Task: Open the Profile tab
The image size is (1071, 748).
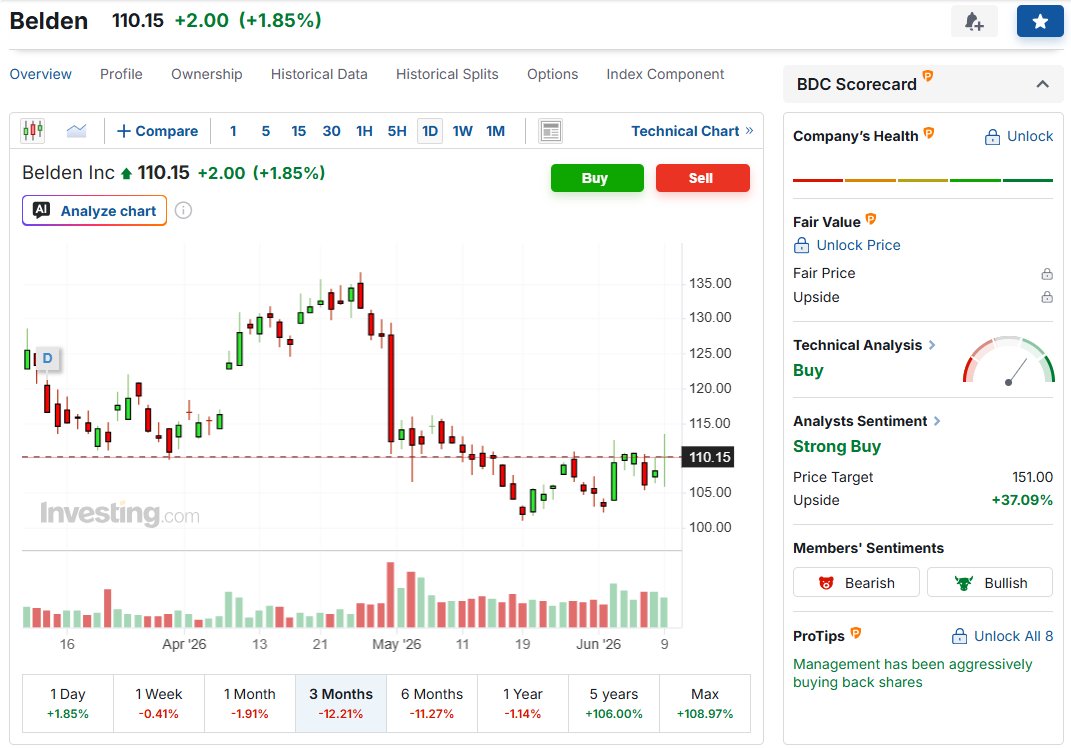Action: pyautogui.click(x=121, y=74)
